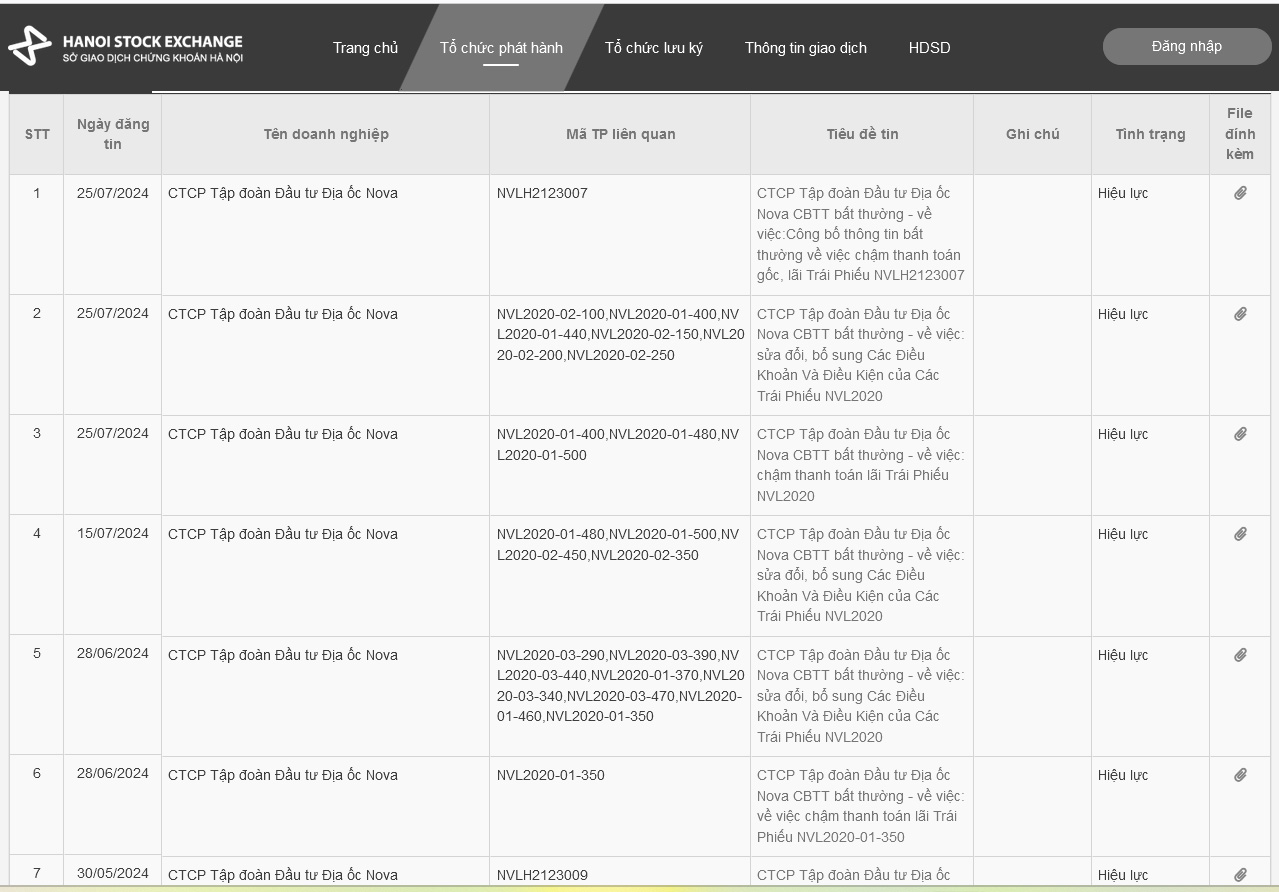Download attached file for row 3

pyautogui.click(x=1240, y=434)
